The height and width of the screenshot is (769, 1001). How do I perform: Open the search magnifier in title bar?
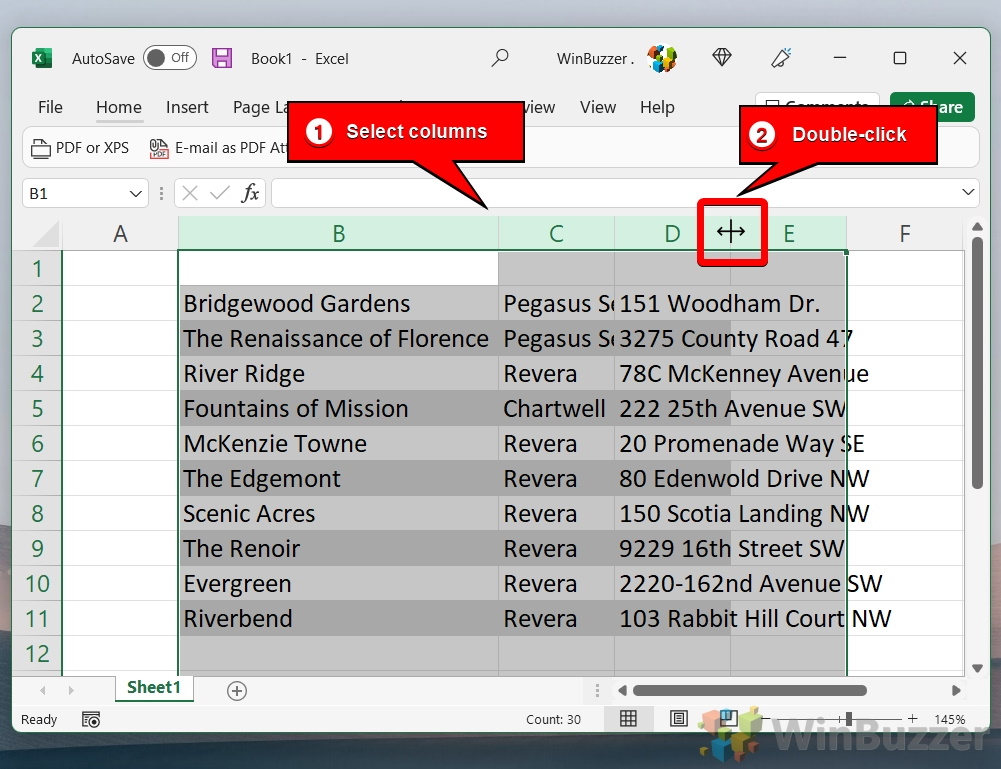click(500, 58)
